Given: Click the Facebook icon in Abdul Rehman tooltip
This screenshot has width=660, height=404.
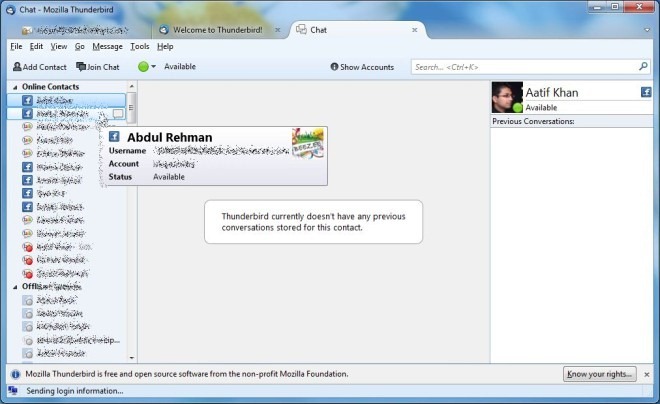Looking at the screenshot, I should click(114, 136).
